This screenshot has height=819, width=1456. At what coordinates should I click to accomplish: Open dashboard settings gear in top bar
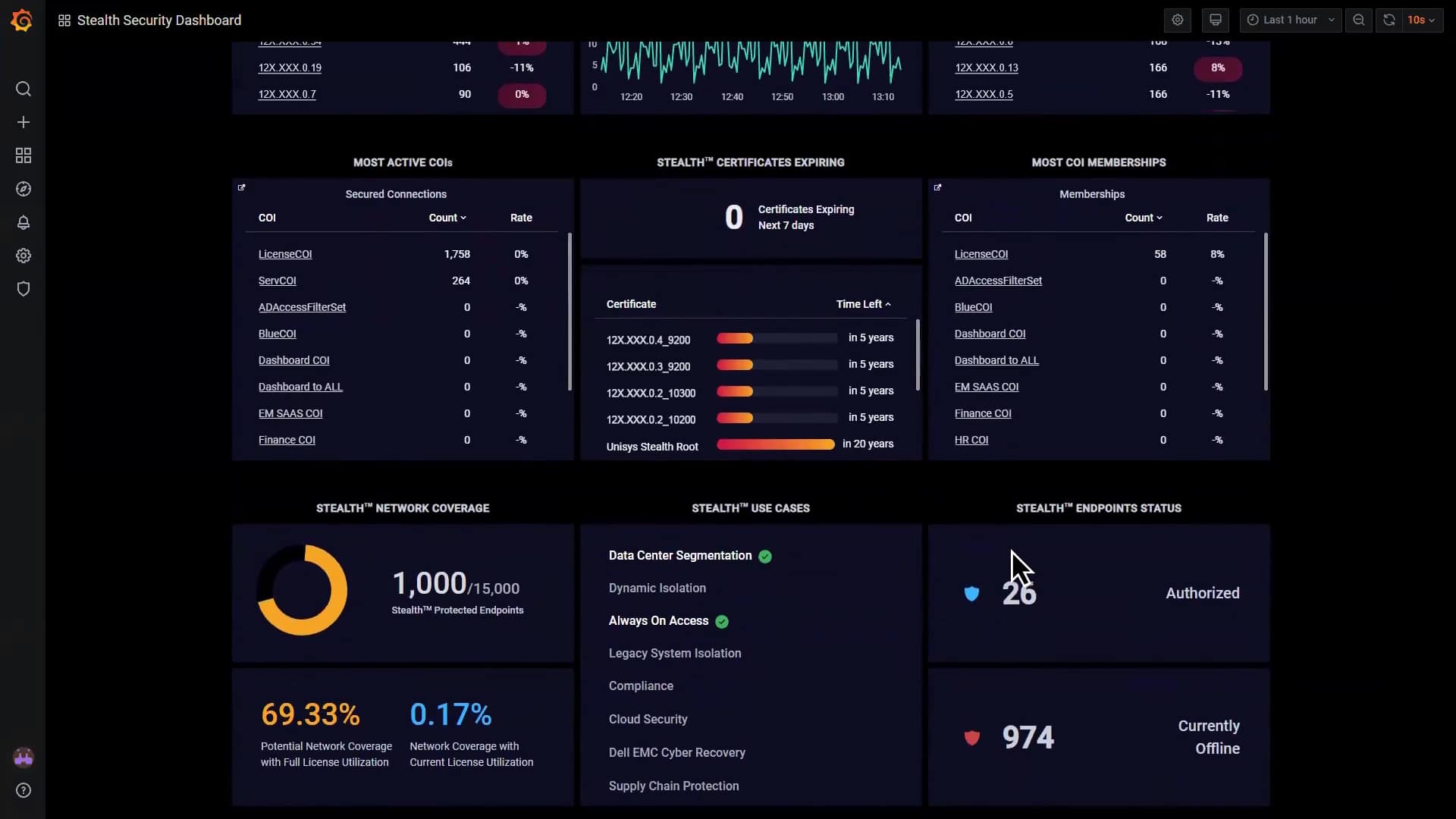tap(1178, 20)
